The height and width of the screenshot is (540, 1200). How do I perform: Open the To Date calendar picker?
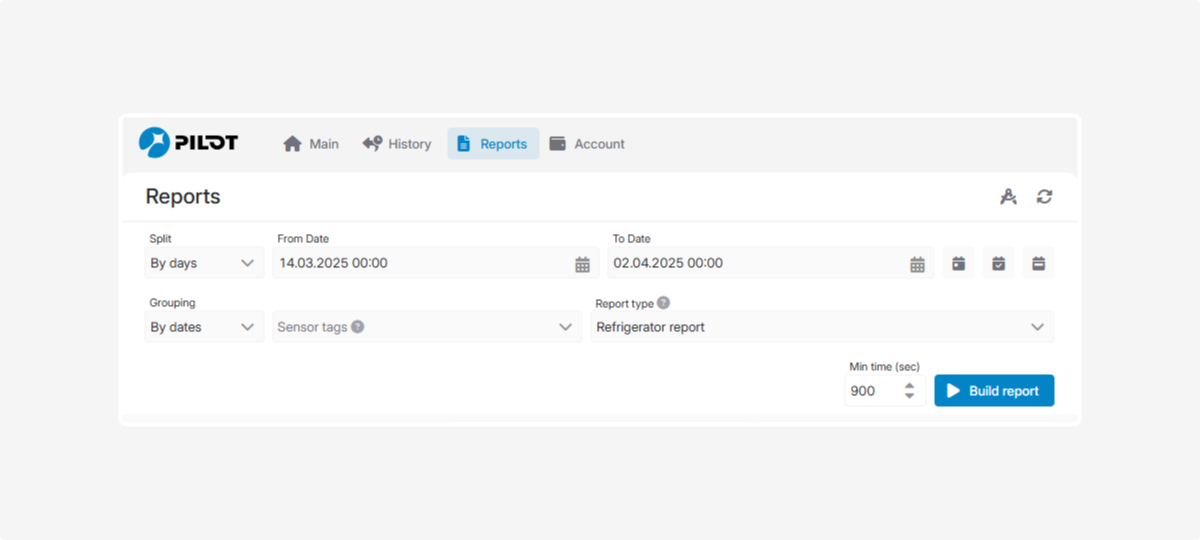tap(917, 264)
